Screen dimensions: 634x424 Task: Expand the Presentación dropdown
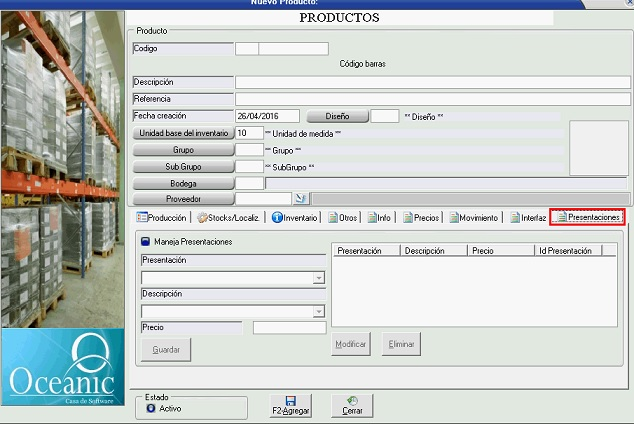[x=319, y=279]
